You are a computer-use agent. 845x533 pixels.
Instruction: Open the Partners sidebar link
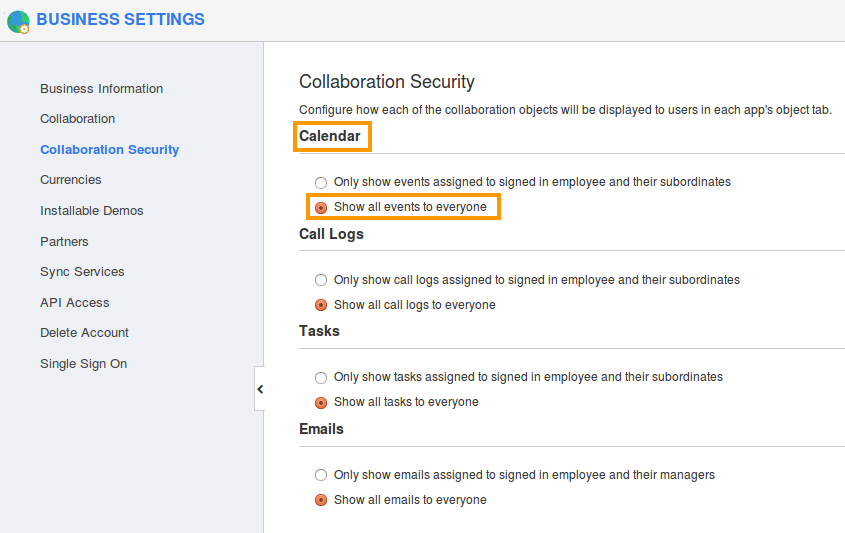[x=64, y=242]
